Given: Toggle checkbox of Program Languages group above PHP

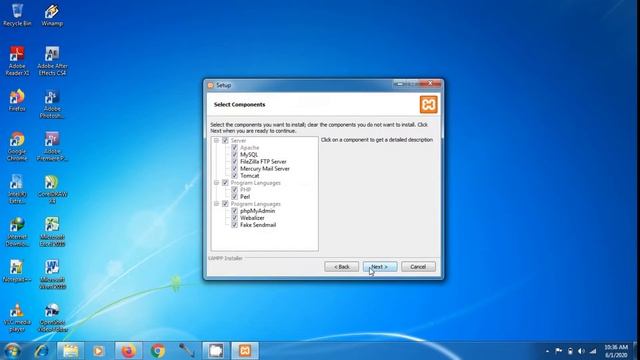Looking at the screenshot, I should pos(225,183).
